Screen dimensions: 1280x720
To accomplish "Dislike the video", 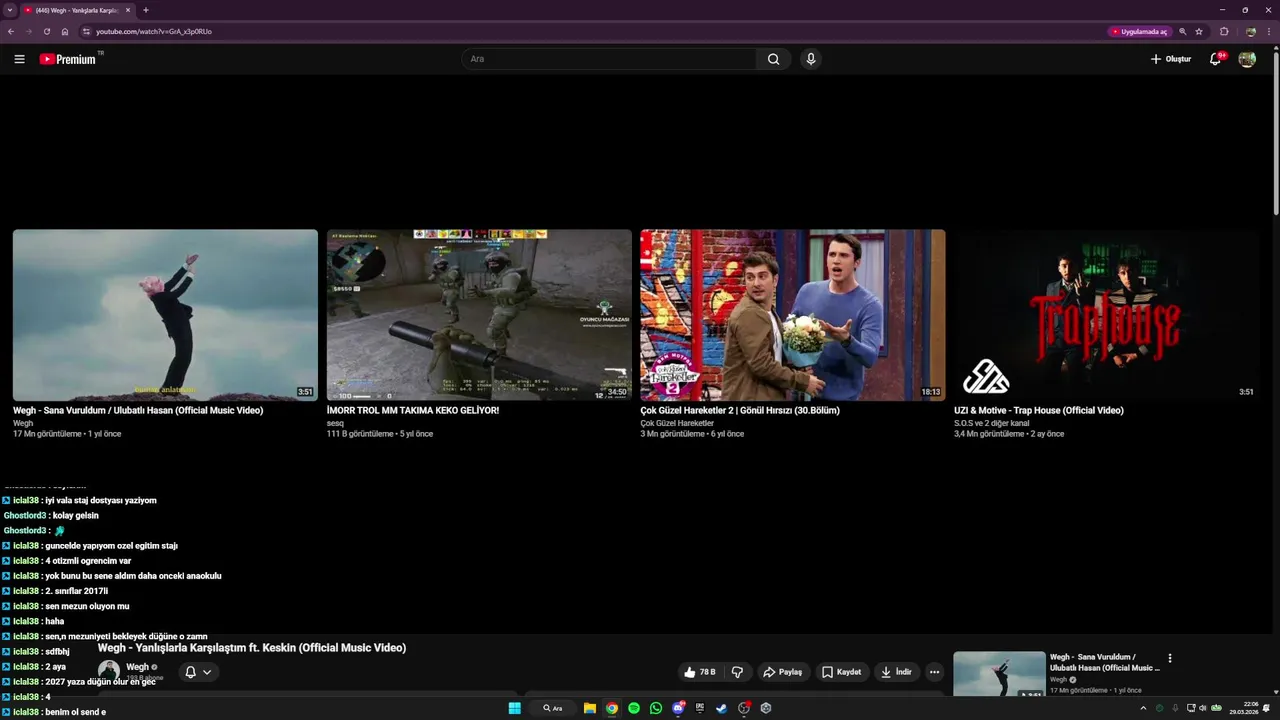I will [737, 672].
